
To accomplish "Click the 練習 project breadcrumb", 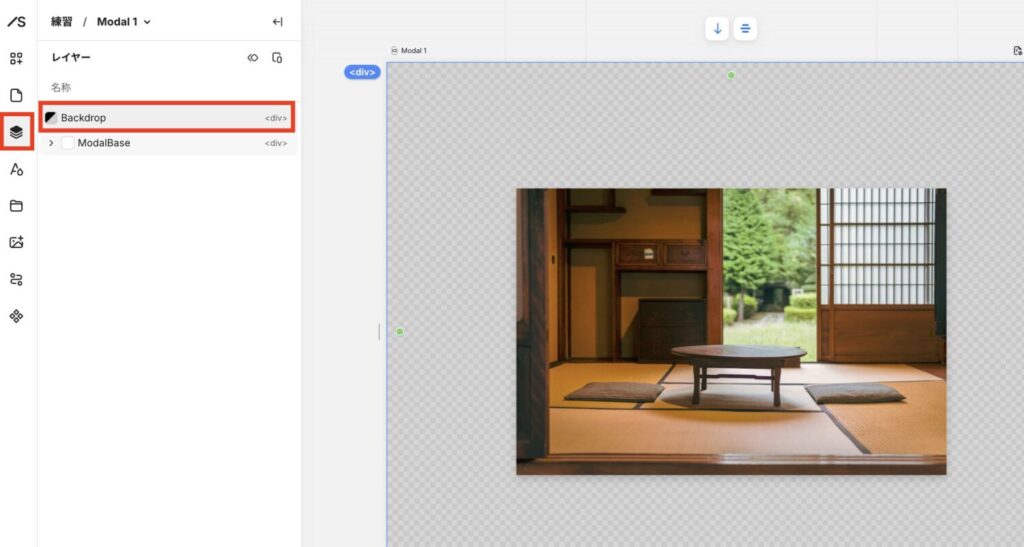I will tap(62, 22).
